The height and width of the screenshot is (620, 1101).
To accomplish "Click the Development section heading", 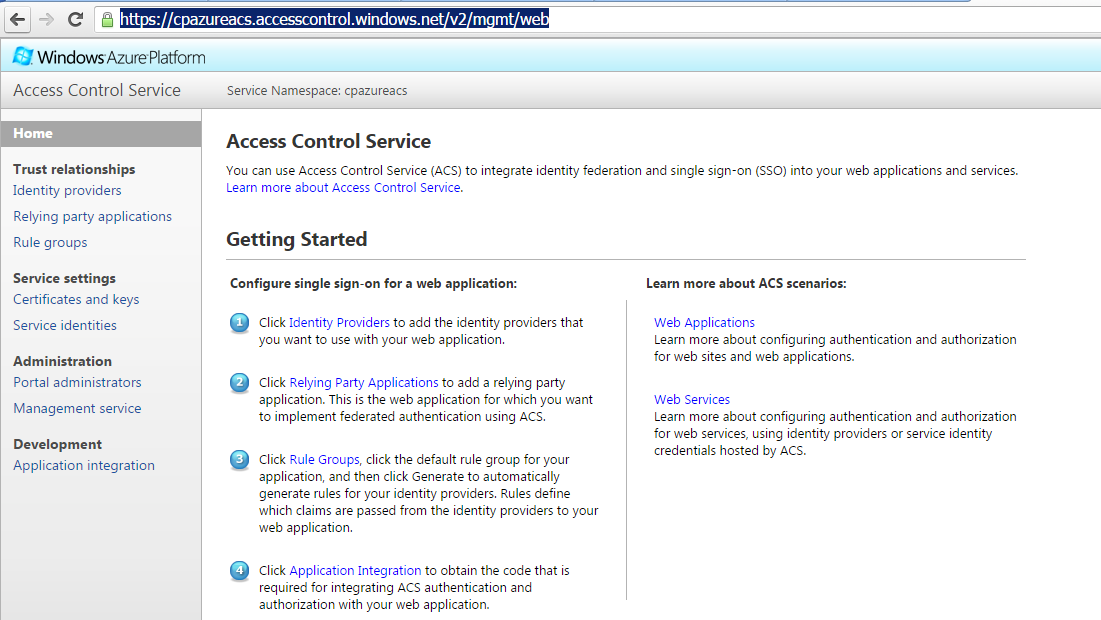I will 57,444.
